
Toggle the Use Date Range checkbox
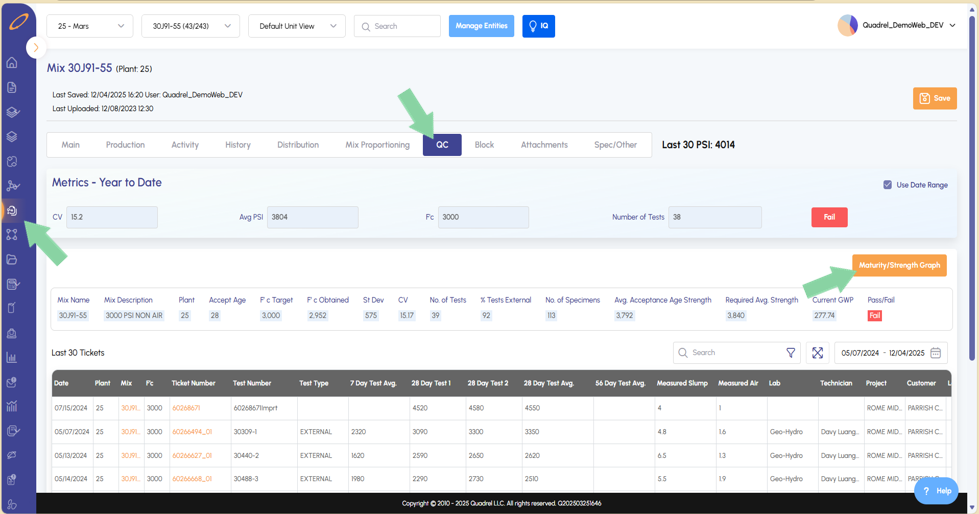887,185
